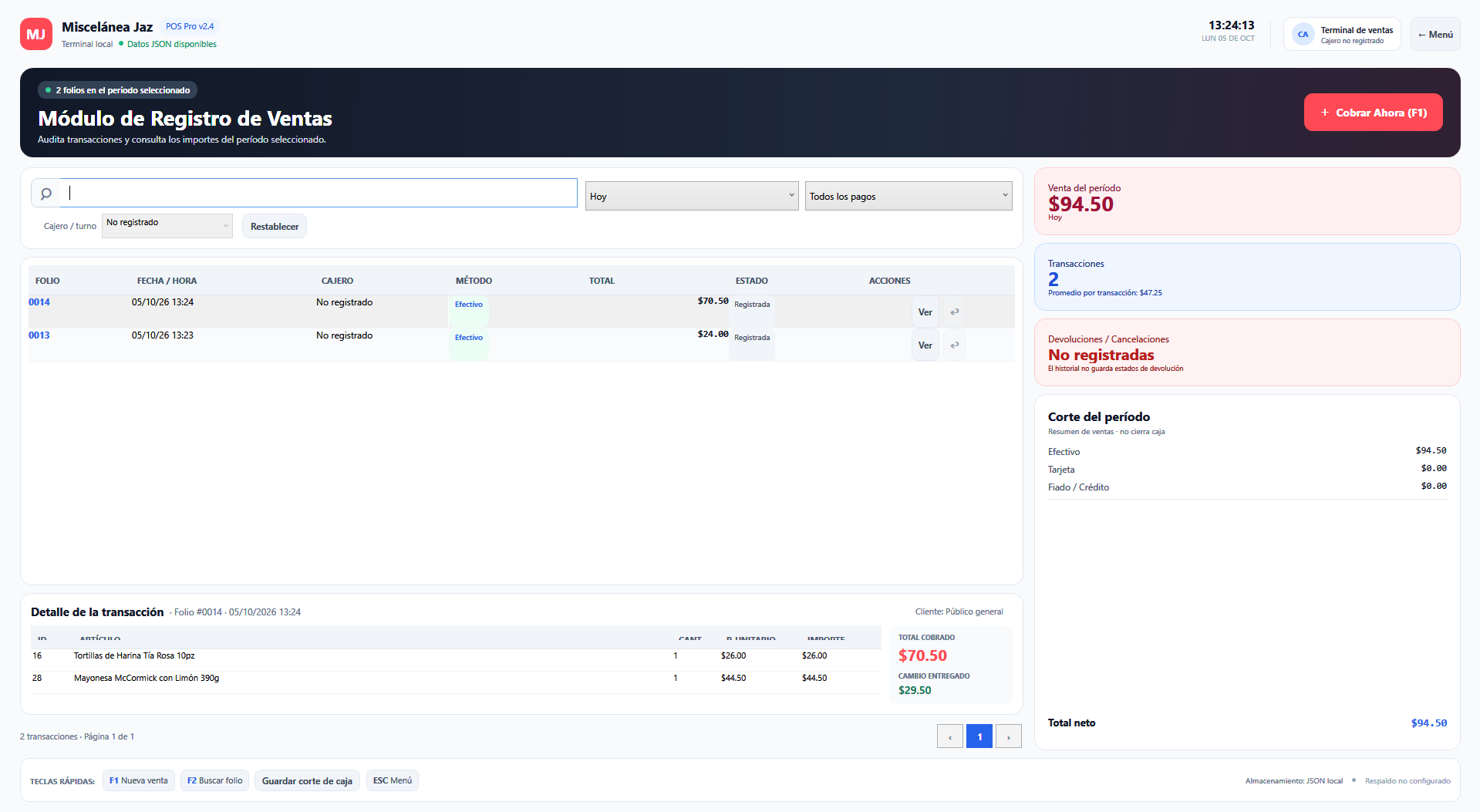
Task: Click the CAJERO column header
Action: tap(337, 281)
